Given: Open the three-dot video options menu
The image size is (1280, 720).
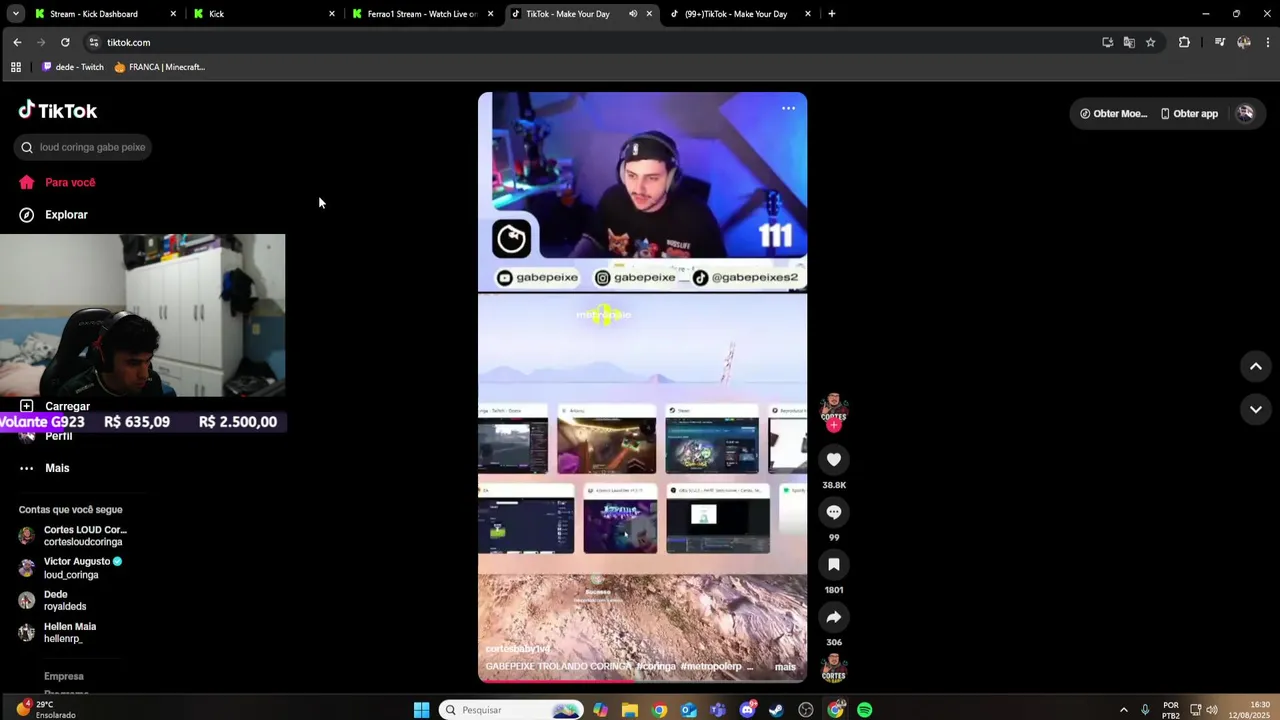Looking at the screenshot, I should pos(788,108).
